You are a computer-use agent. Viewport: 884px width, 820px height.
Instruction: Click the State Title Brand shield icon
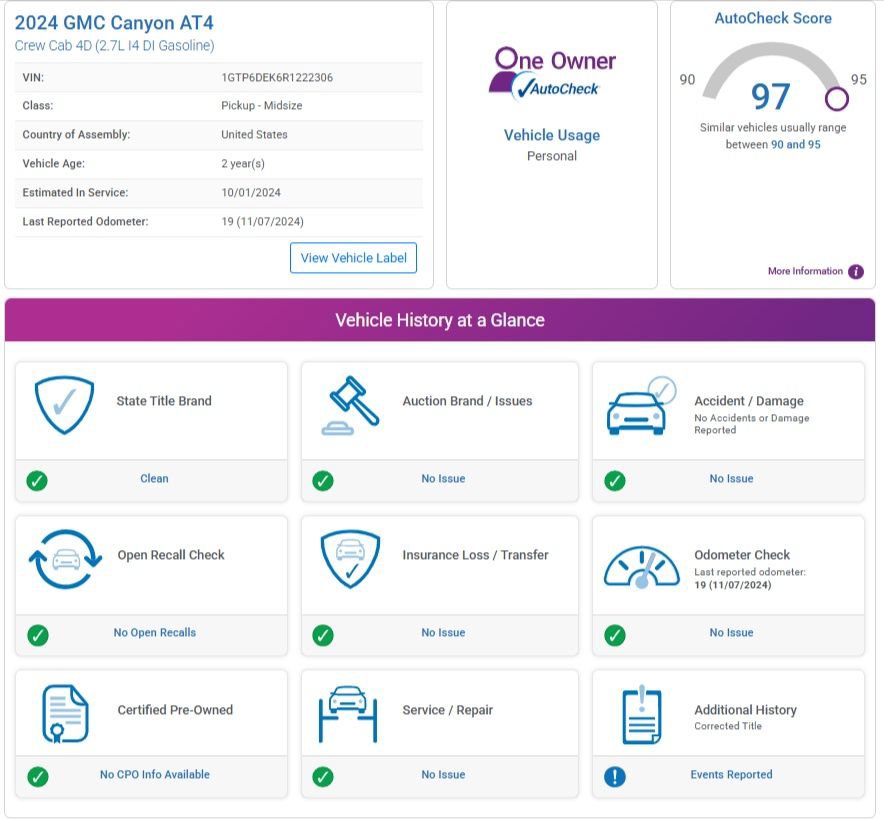click(64, 404)
